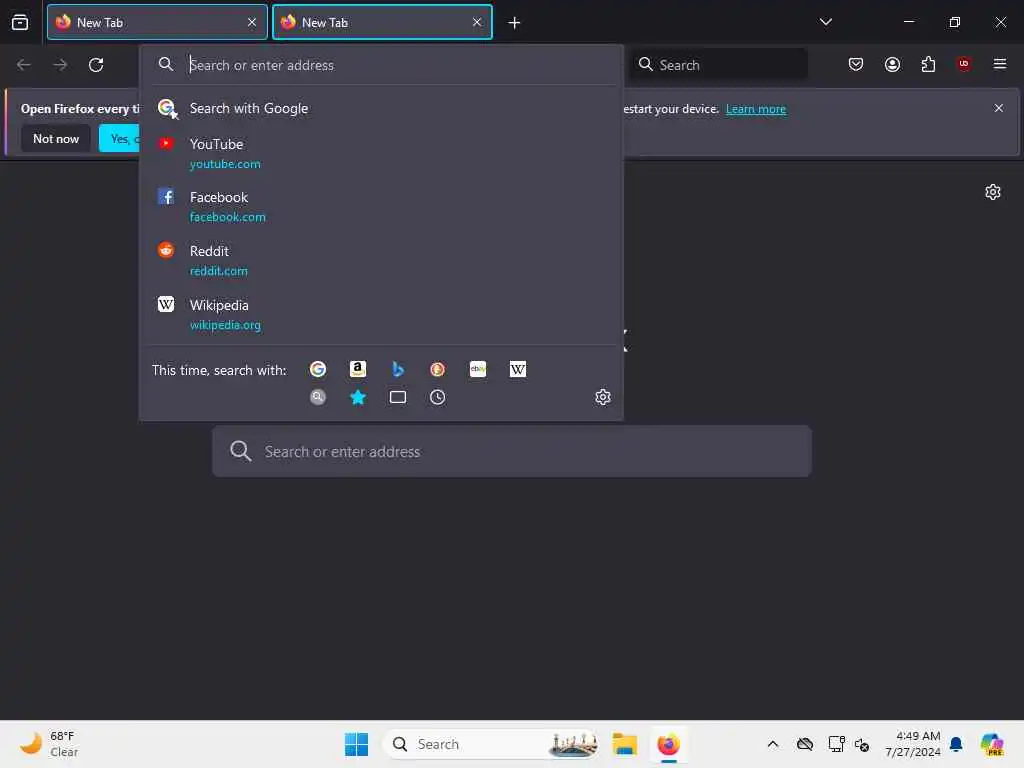The height and width of the screenshot is (768, 1024).
Task: Click the Firefox taskbar icon
Action: click(x=669, y=744)
